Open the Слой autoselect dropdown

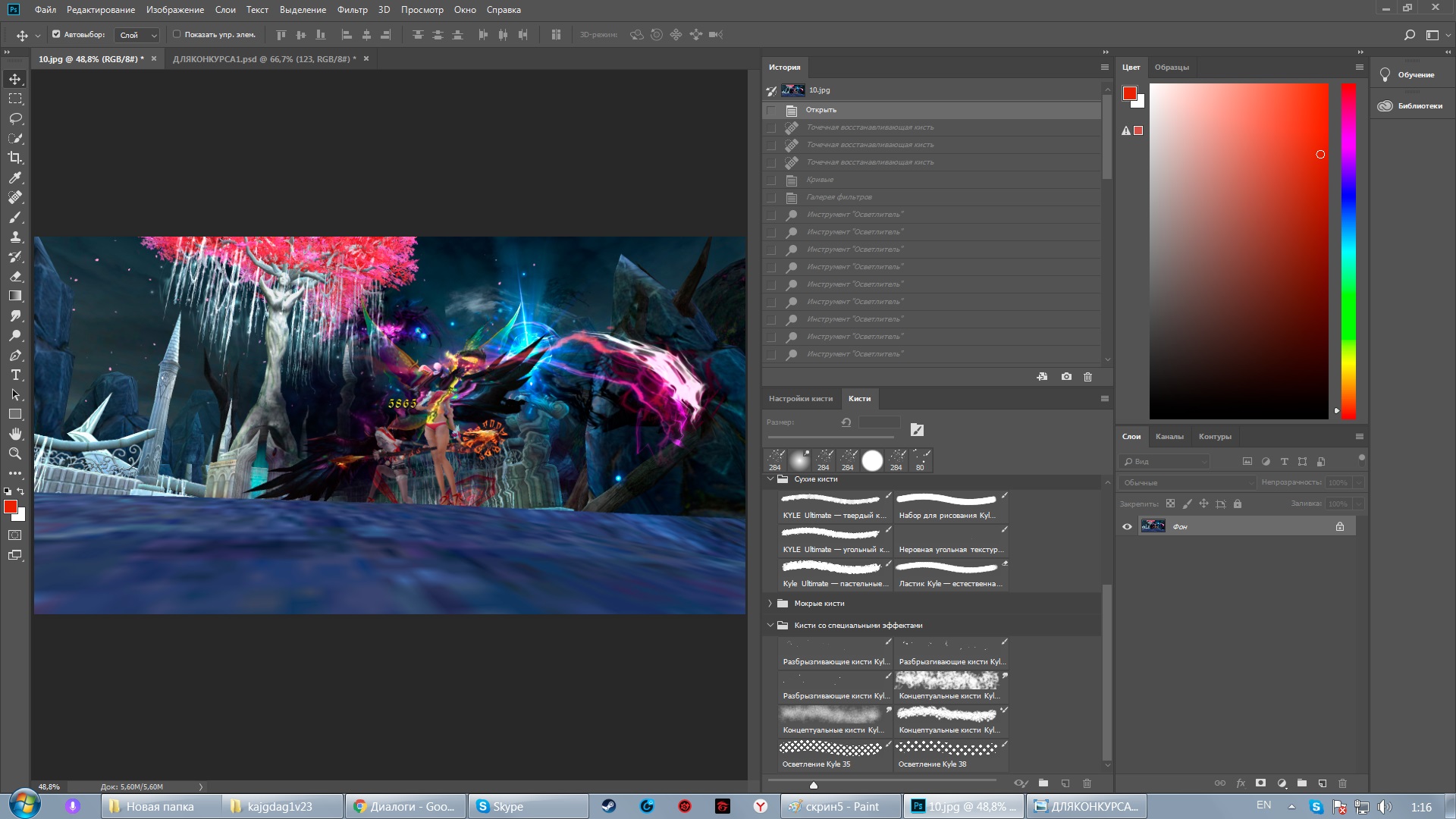coord(137,35)
